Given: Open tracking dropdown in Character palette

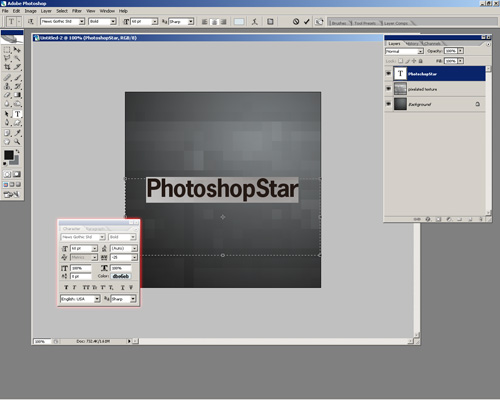Looking at the screenshot, I should coord(134,257).
